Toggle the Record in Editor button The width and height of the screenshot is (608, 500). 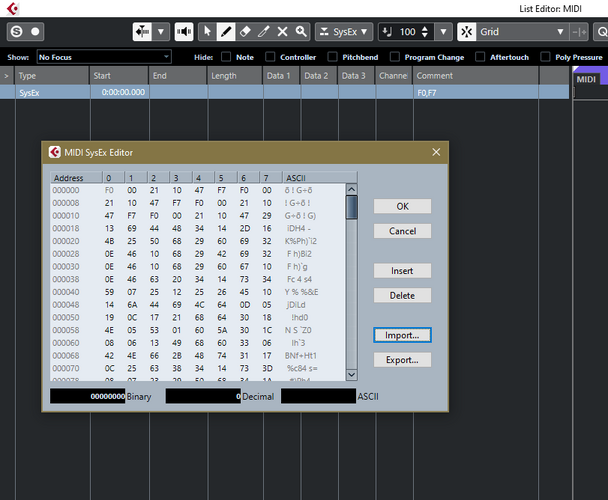click(35, 31)
